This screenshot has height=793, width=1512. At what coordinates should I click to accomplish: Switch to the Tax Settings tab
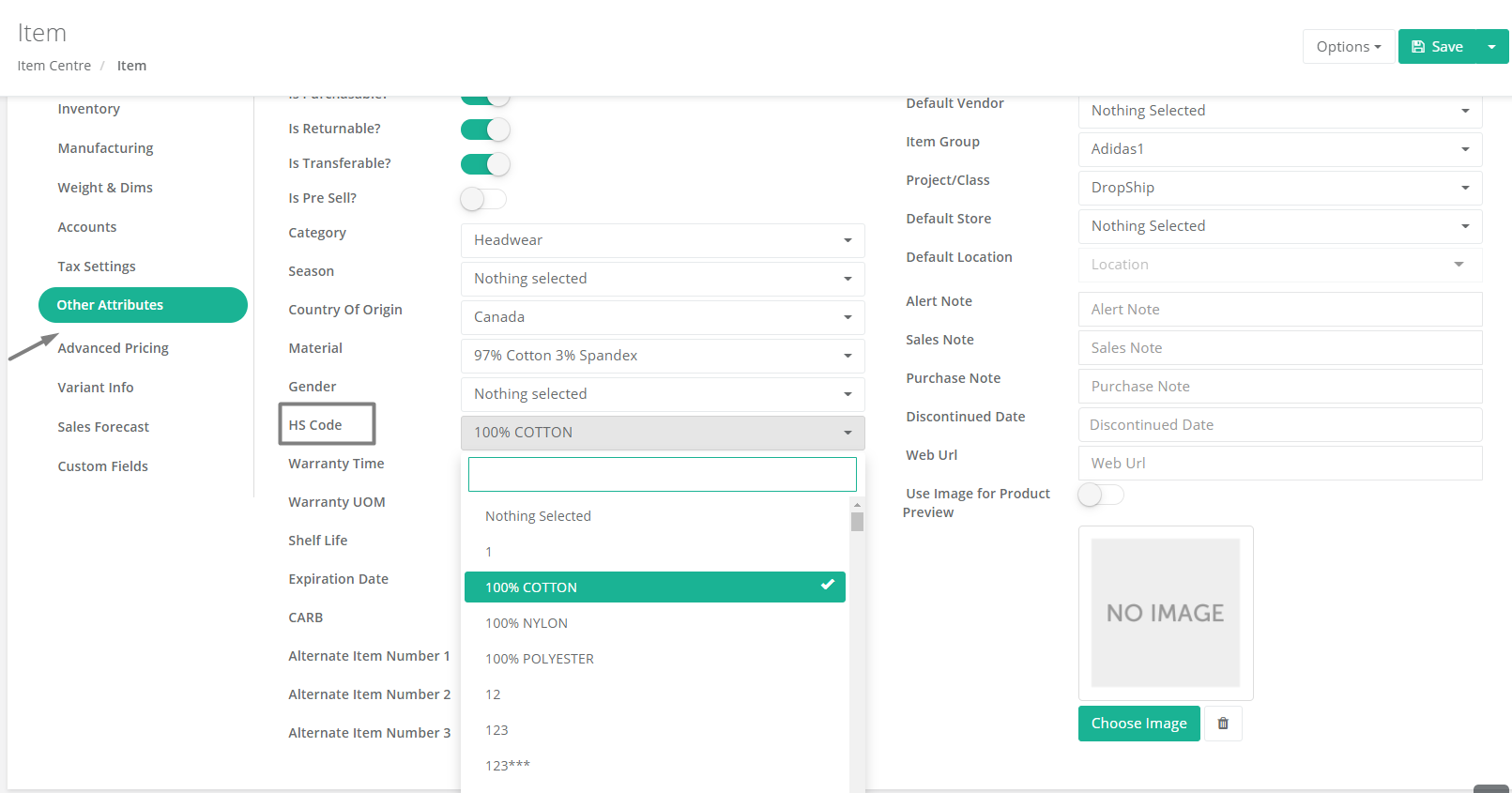97,267
